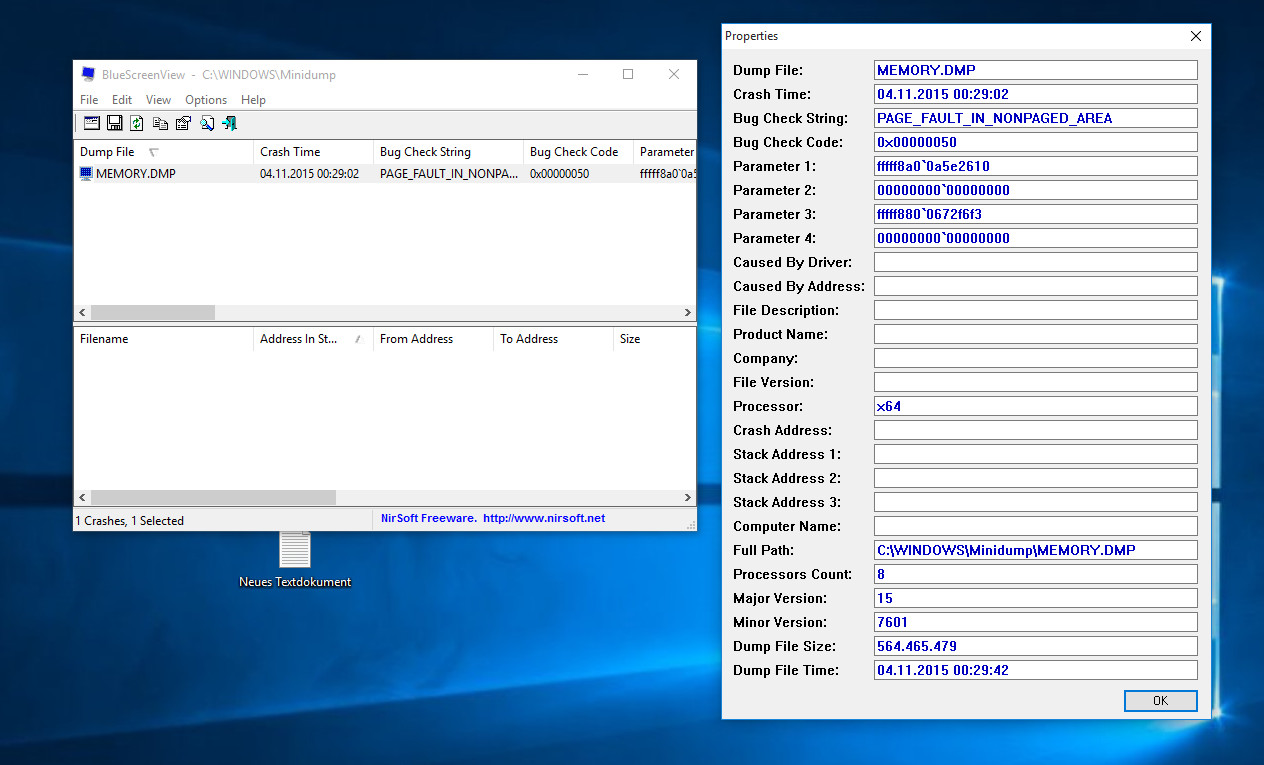Open the Options menu

click(x=206, y=100)
